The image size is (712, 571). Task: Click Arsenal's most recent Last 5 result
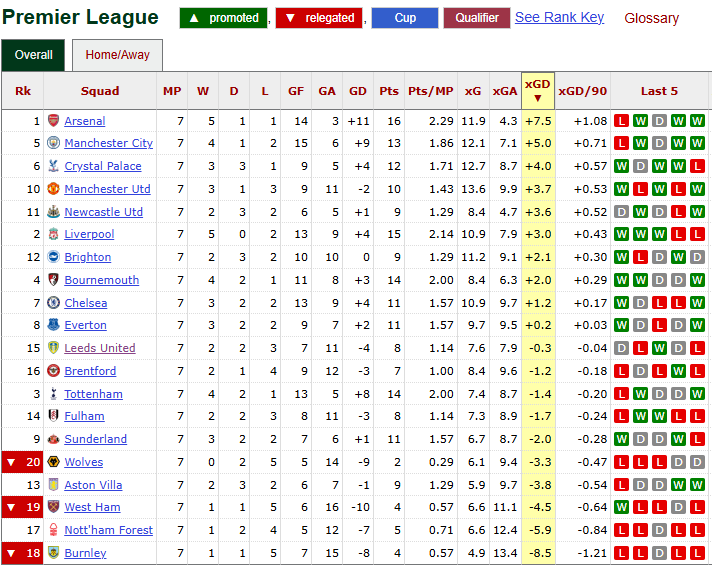tap(697, 121)
